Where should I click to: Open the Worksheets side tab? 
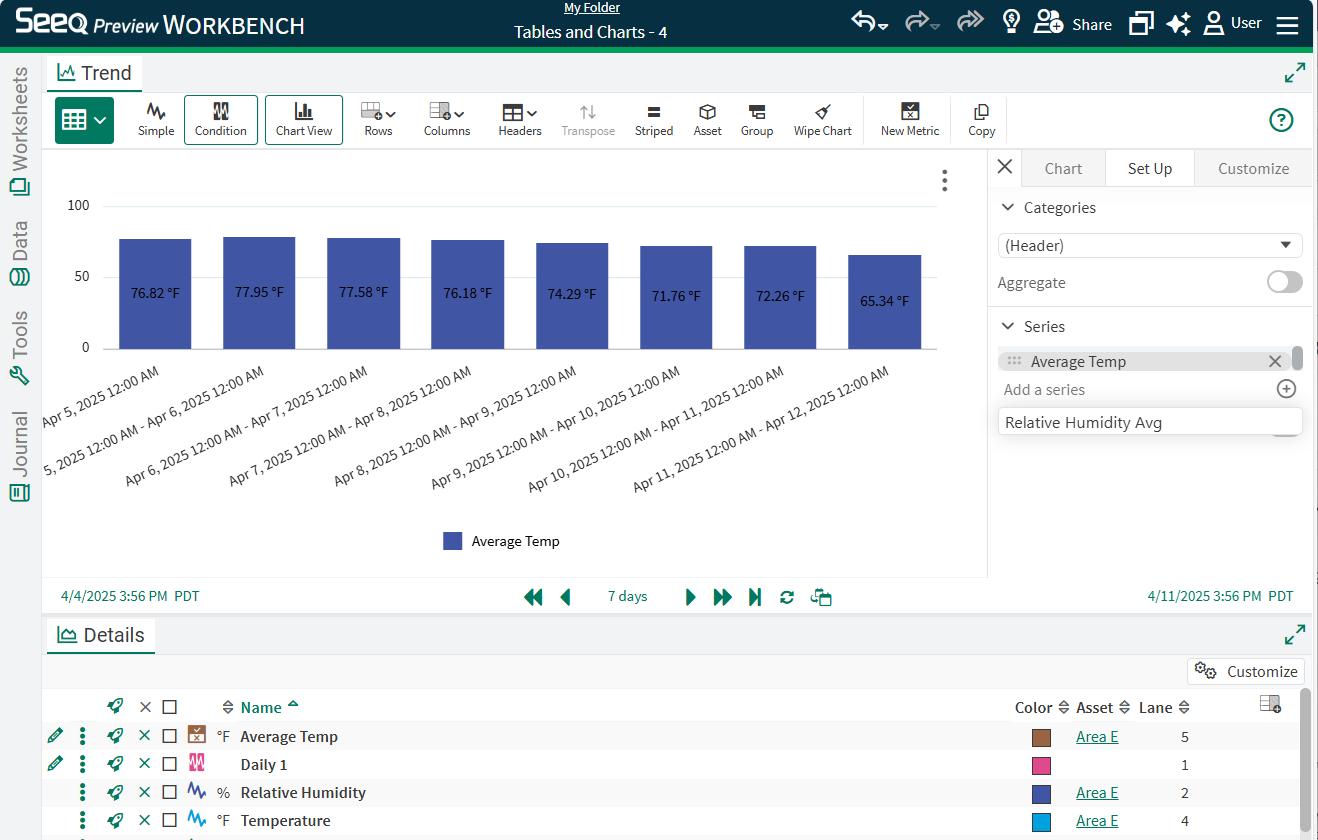pyautogui.click(x=20, y=130)
